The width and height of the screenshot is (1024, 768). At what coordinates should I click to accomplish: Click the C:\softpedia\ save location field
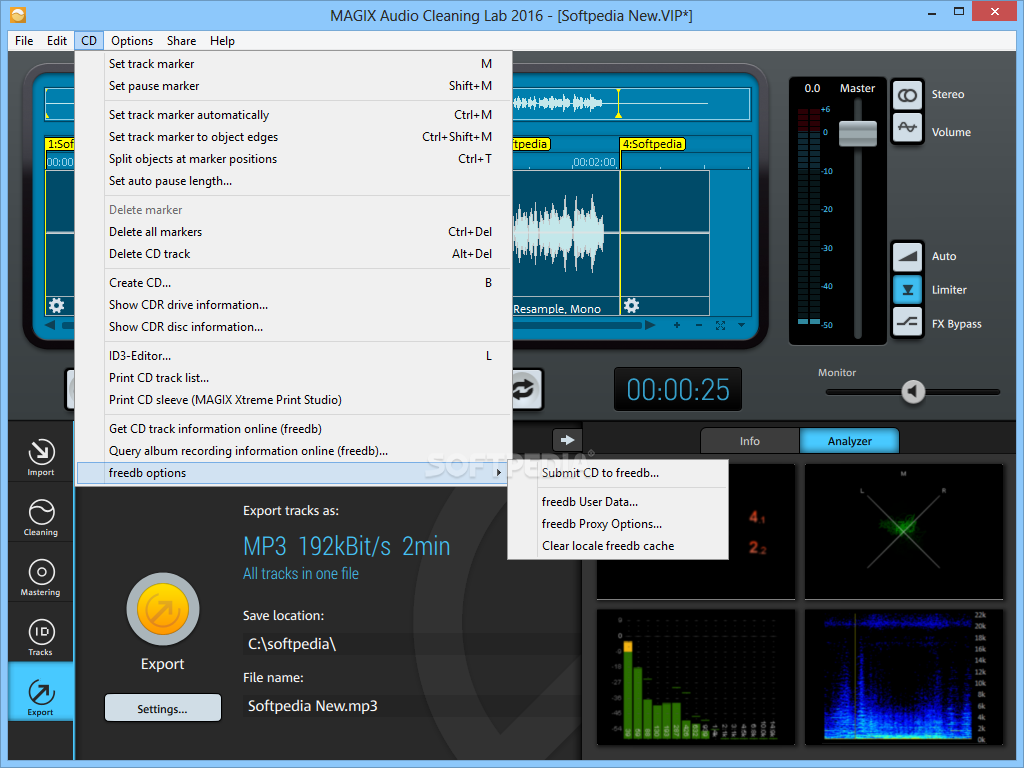coord(411,644)
